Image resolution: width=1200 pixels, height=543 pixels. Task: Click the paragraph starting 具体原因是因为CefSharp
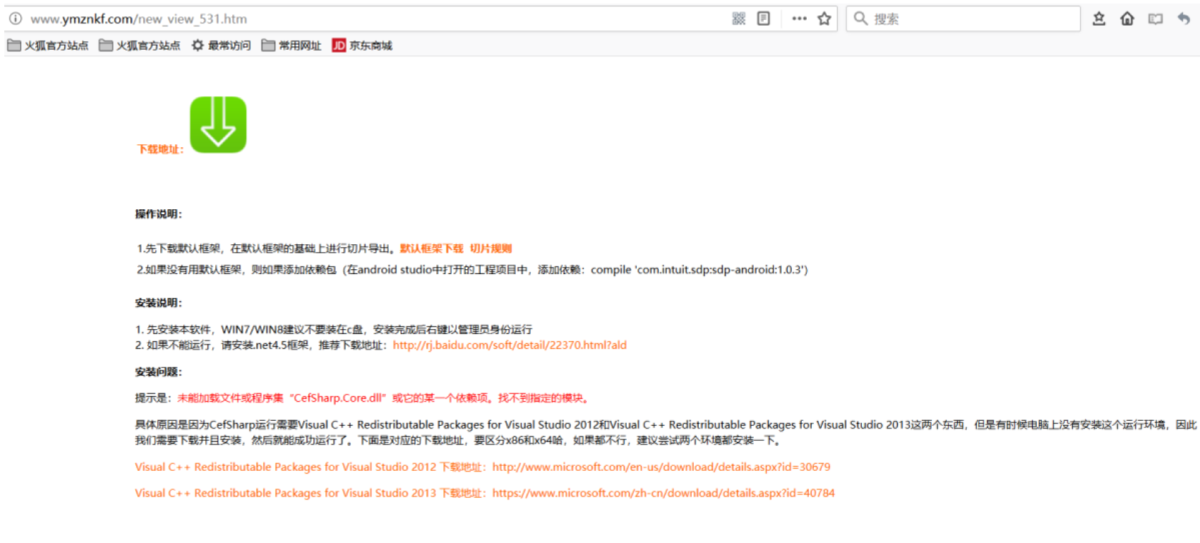coord(666,432)
